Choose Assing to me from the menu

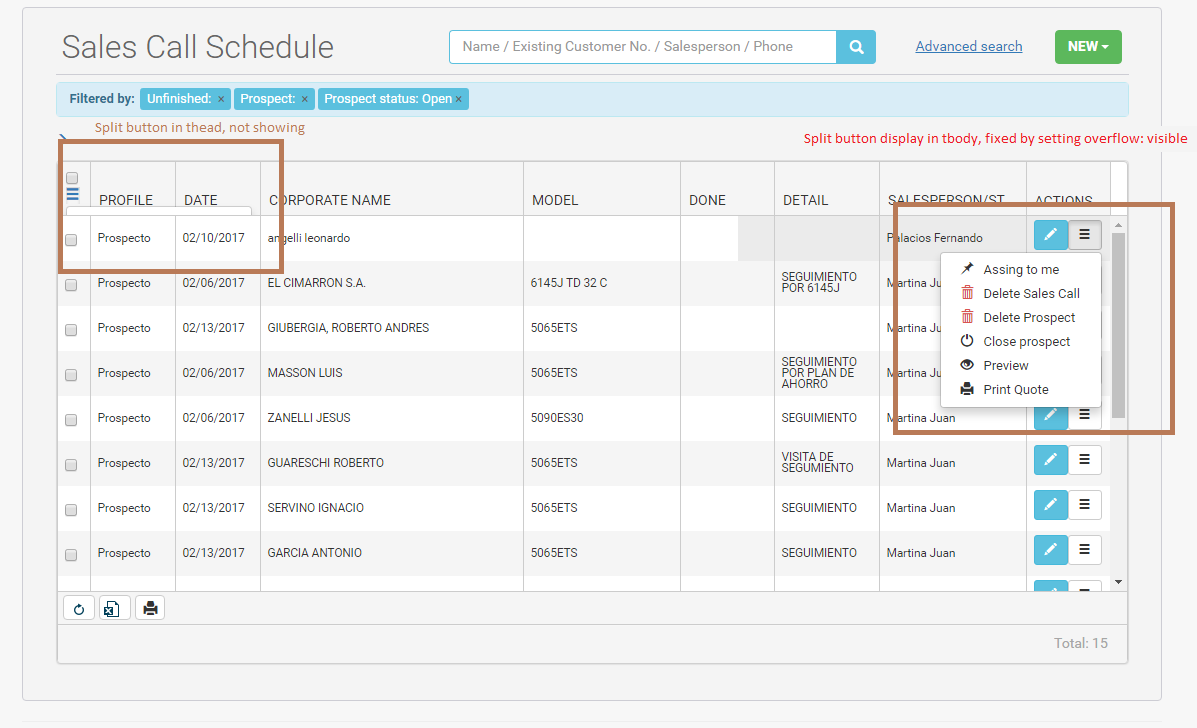click(1021, 269)
